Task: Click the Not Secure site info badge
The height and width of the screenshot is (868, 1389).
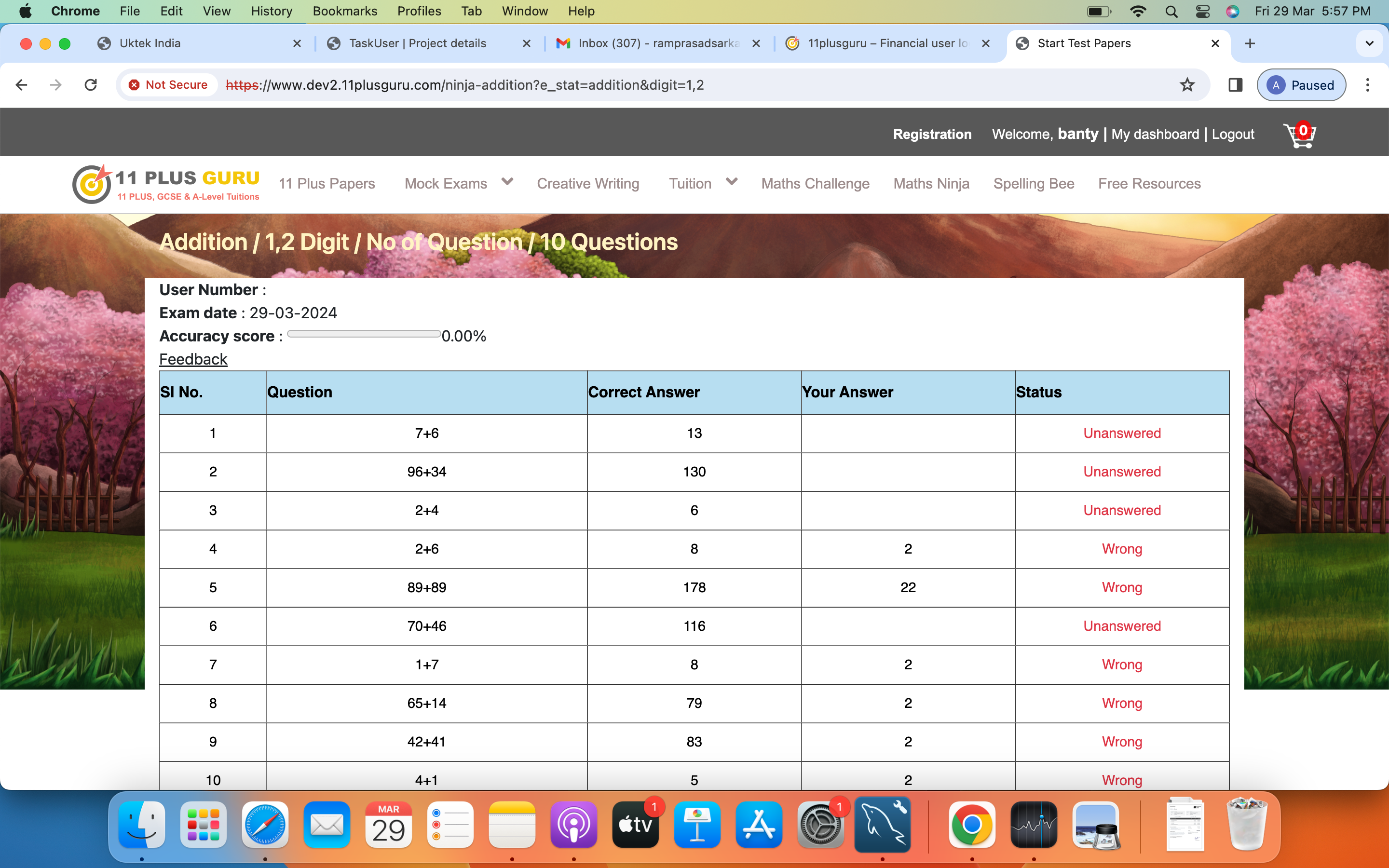Action: pyautogui.click(x=168, y=85)
